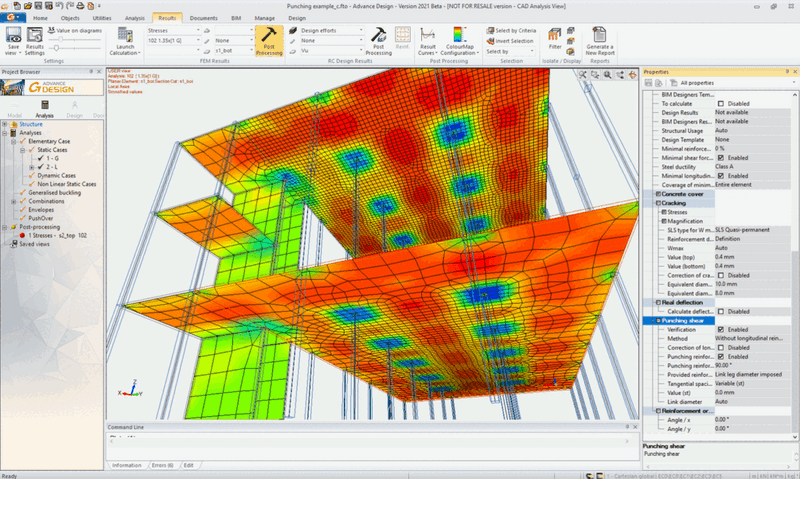Click the Print icon in quick access toolbar
Screen dimensions: 800x532
(80, 6)
